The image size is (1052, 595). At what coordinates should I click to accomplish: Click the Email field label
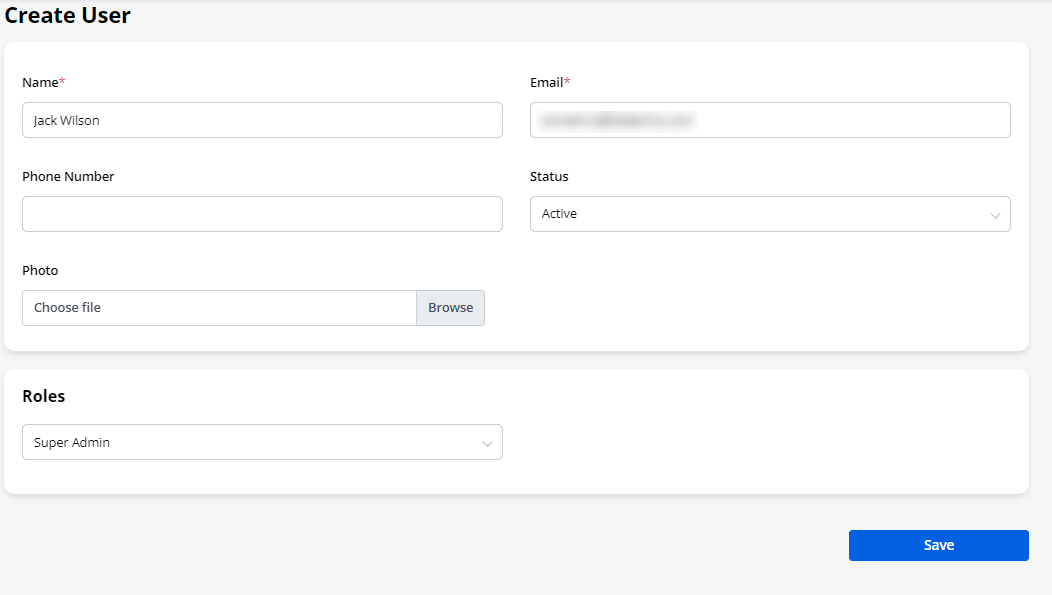[x=549, y=82]
